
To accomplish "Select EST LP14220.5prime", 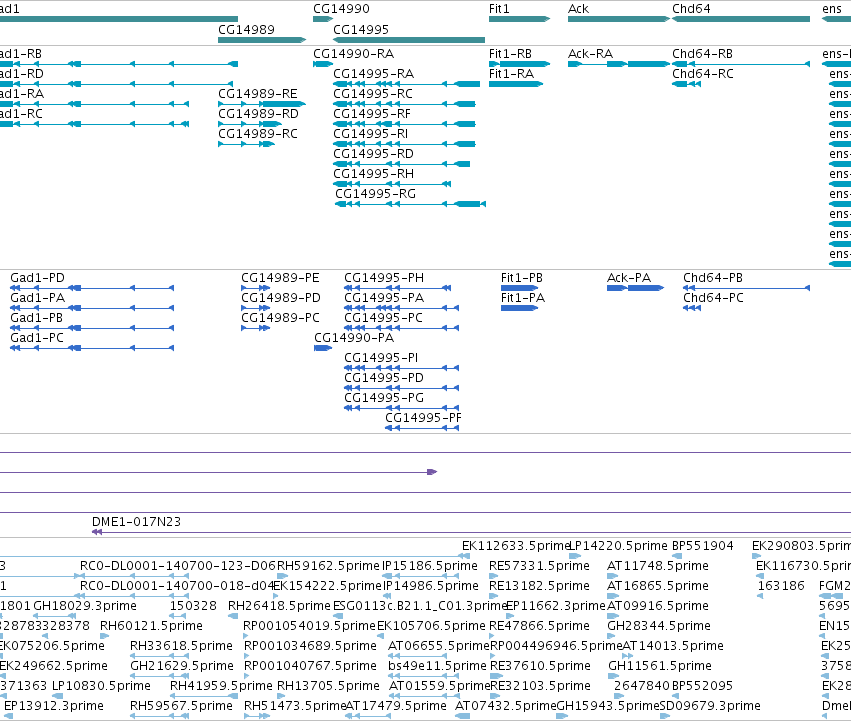I will click(x=618, y=546).
